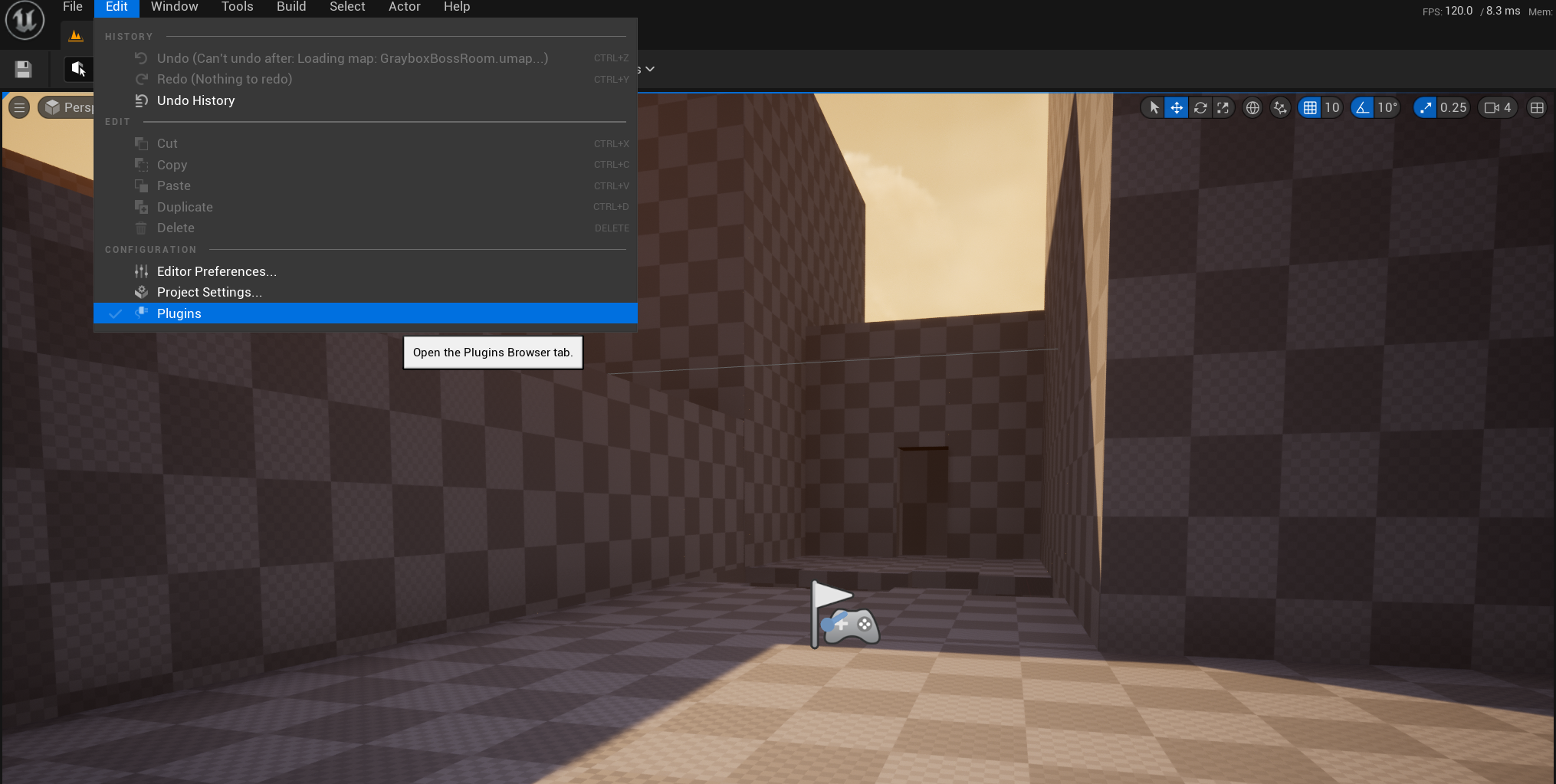1556x784 pixels.
Task: Open rotation snap 10° dropdown
Action: (1387, 108)
